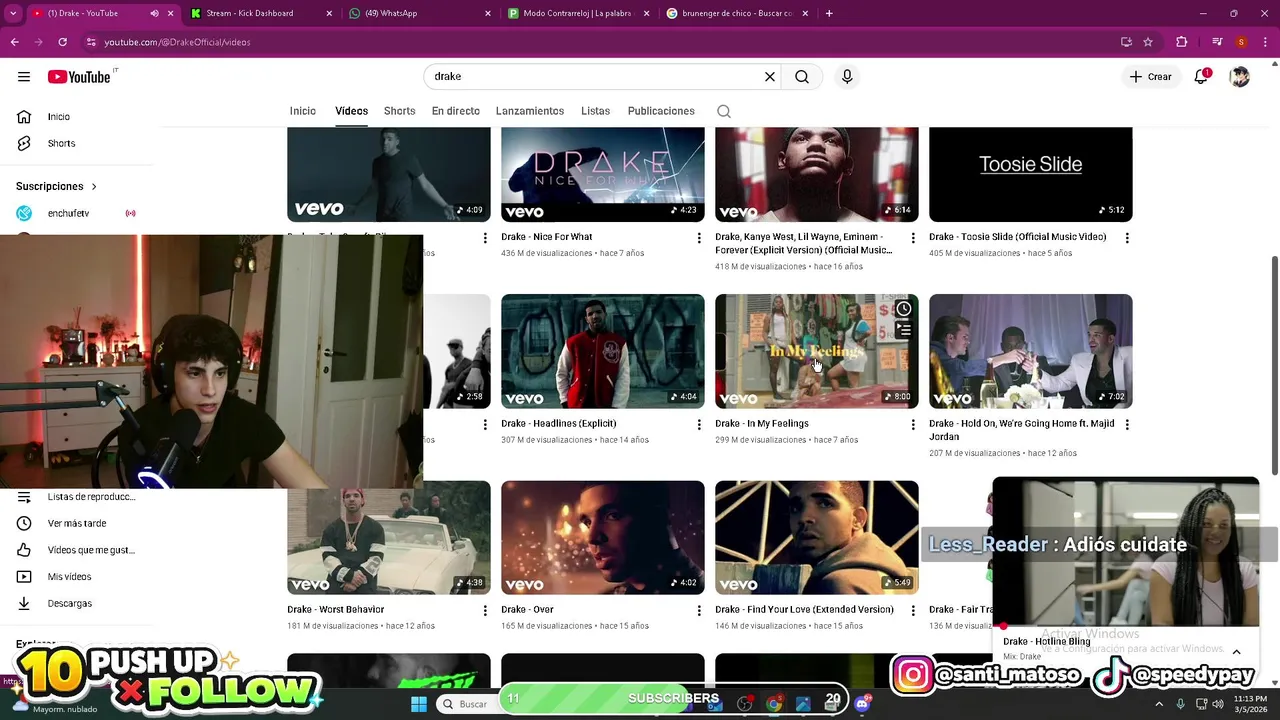This screenshot has height=720, width=1280.
Task: Open options menu for Headlines (Explicit)
Action: pyautogui.click(x=699, y=424)
